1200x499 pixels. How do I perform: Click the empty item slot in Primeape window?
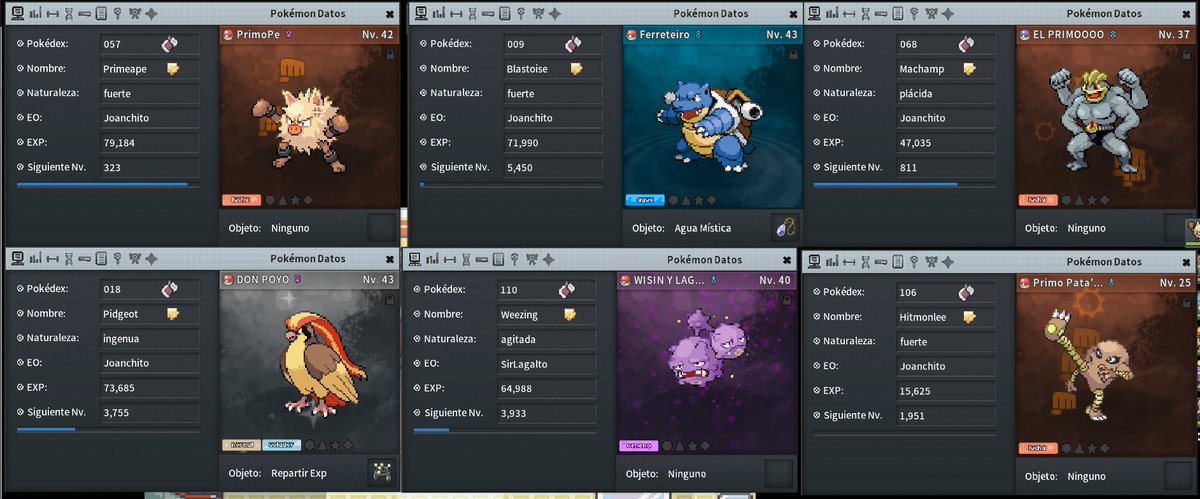pyautogui.click(x=381, y=227)
